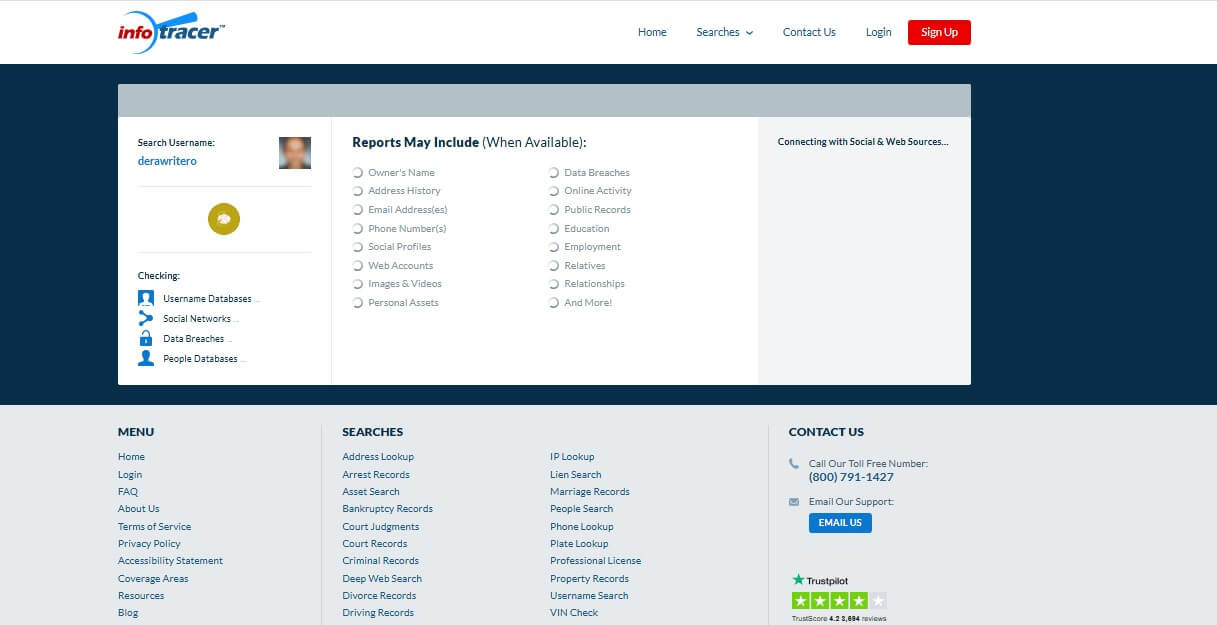Viewport: 1217px width, 625px height.
Task: Click the Trustpilot star rating
Action: pos(839,601)
